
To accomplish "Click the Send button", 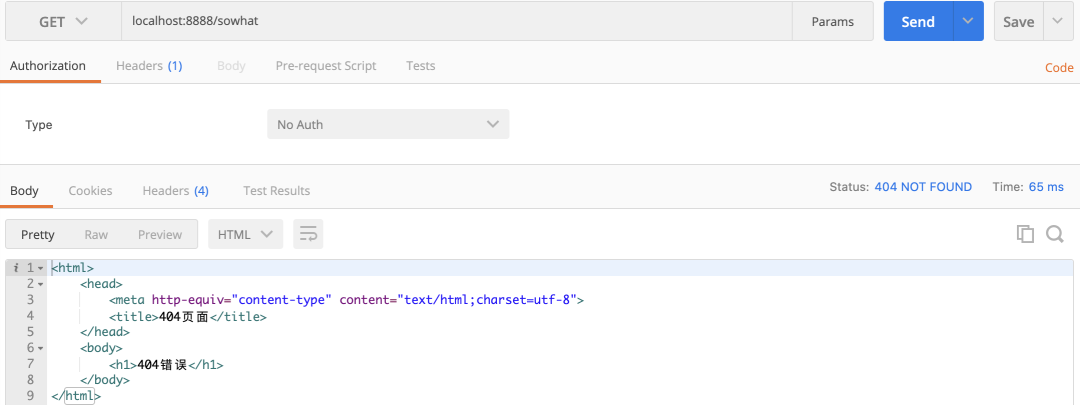I will tap(917, 21).
